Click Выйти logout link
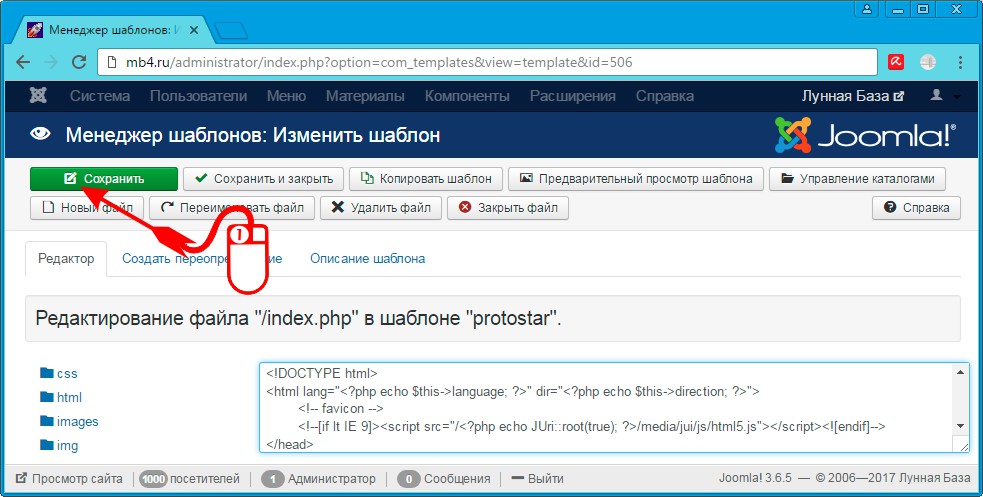The image size is (983, 497). (x=537, y=479)
